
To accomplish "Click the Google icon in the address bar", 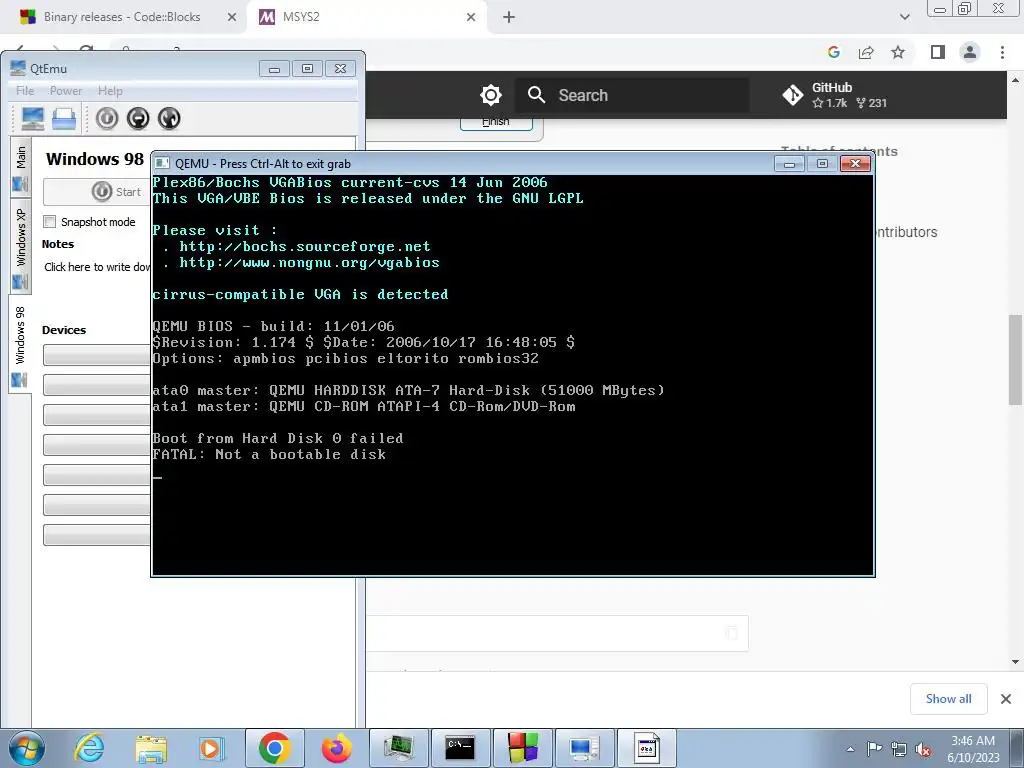I will [x=833, y=52].
